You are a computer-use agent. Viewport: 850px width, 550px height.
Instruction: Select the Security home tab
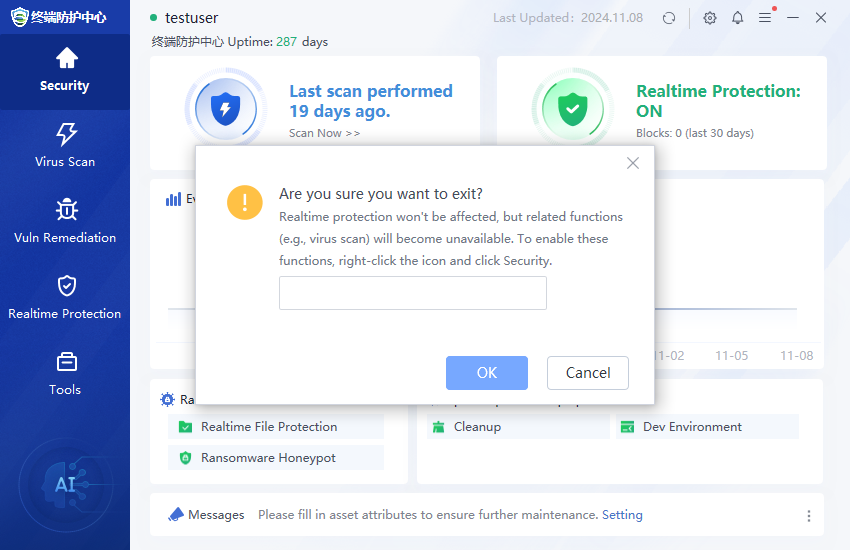(x=65, y=68)
